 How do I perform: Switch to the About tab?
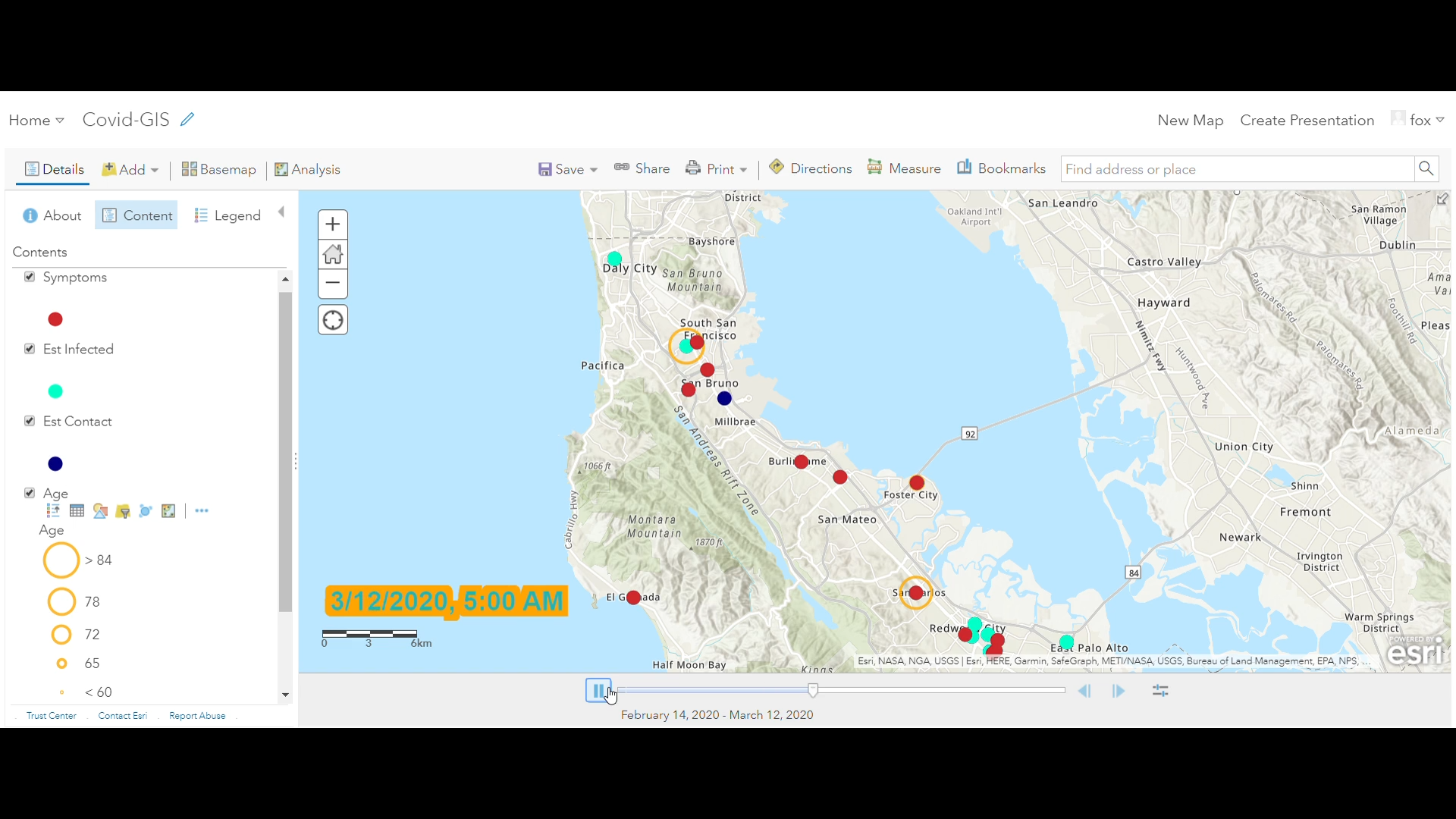(52, 215)
